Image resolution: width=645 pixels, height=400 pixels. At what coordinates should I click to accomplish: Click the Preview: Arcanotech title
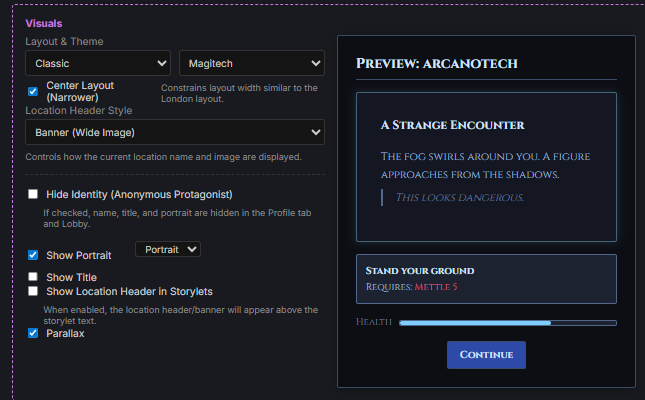(x=434, y=65)
